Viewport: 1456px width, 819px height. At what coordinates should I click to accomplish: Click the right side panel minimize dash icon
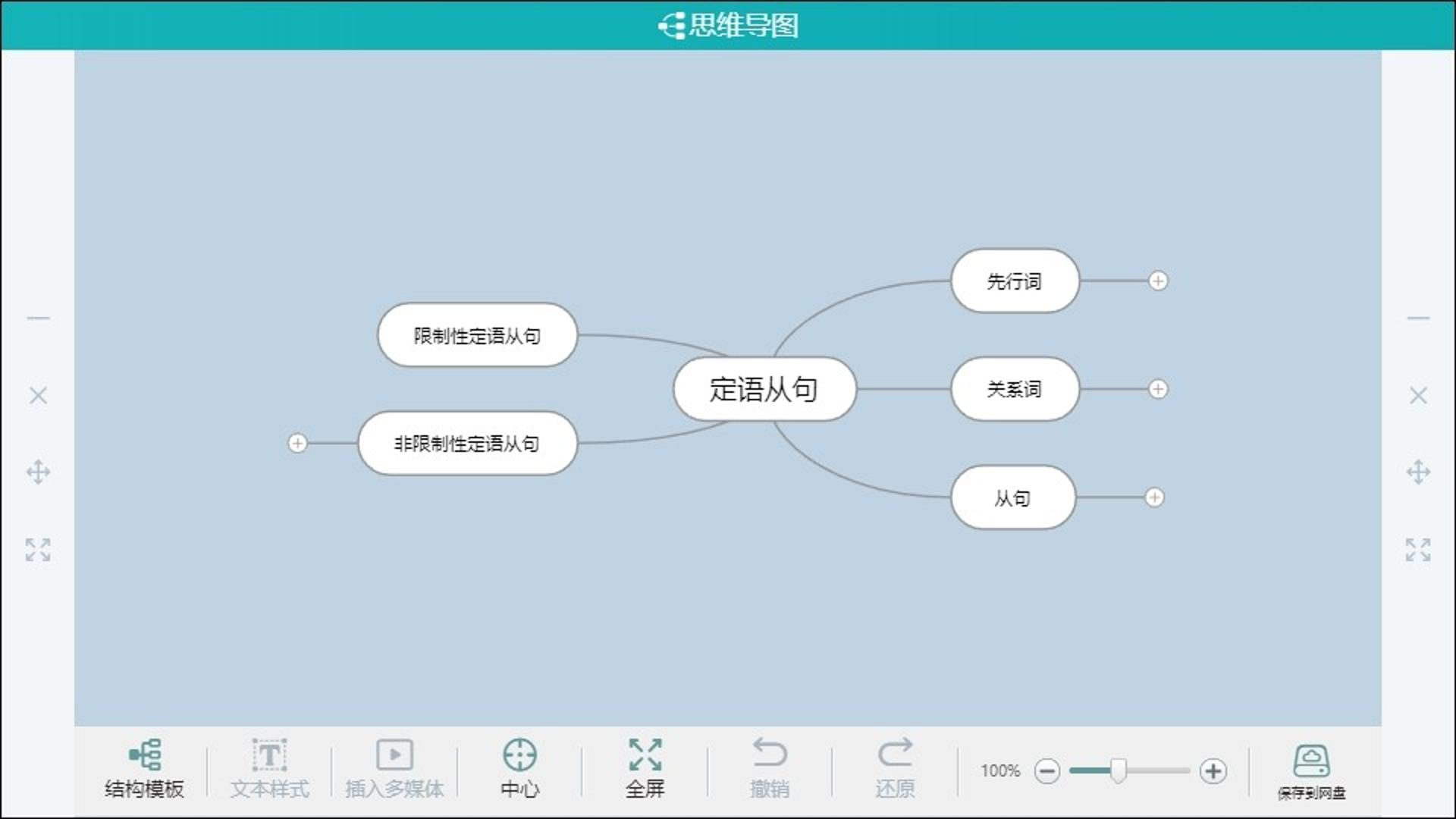(1418, 318)
